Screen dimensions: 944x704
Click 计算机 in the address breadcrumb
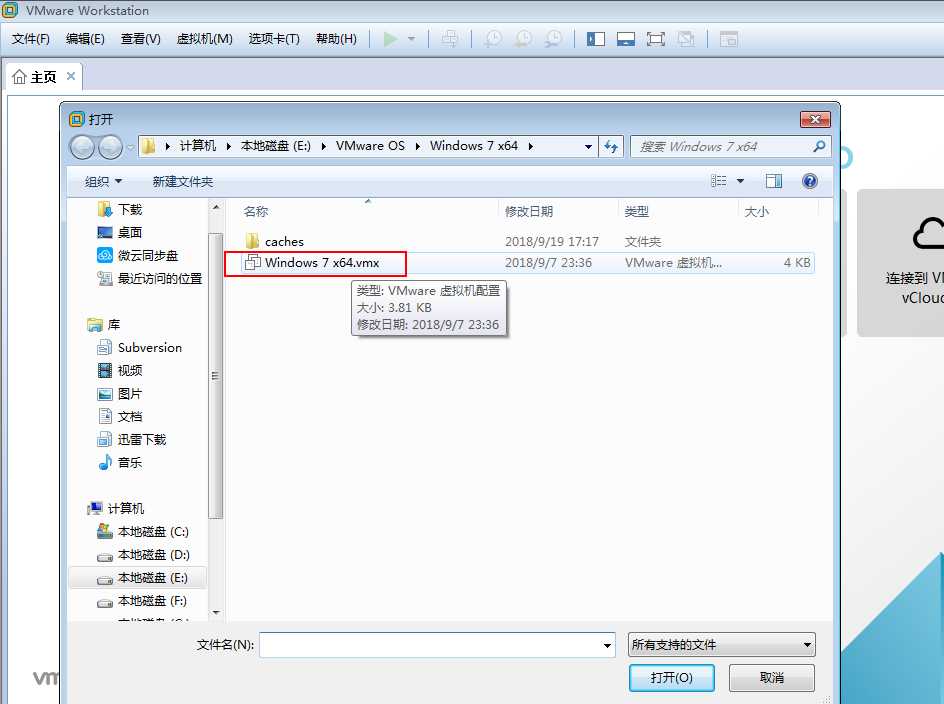(197, 146)
